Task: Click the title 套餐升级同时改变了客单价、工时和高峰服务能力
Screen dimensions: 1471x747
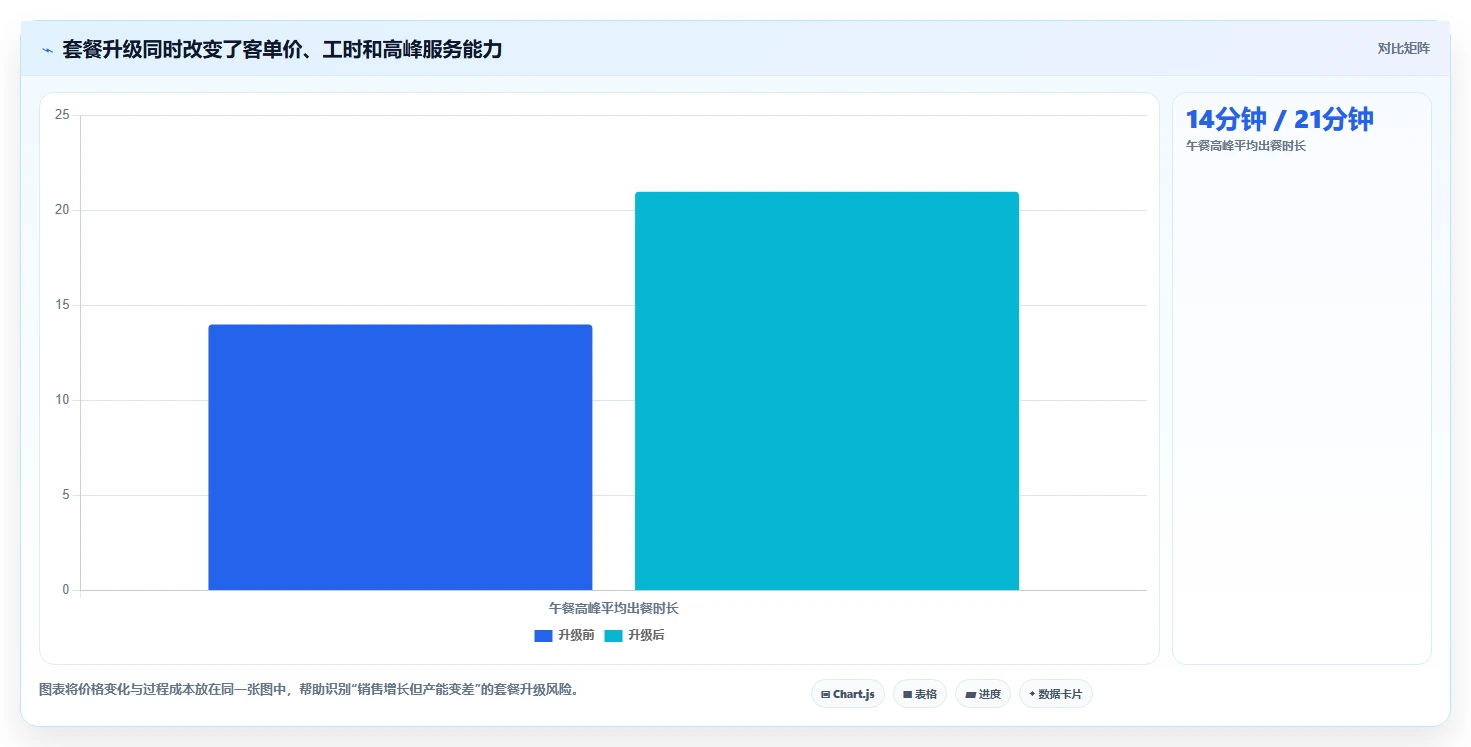Action: (x=282, y=49)
